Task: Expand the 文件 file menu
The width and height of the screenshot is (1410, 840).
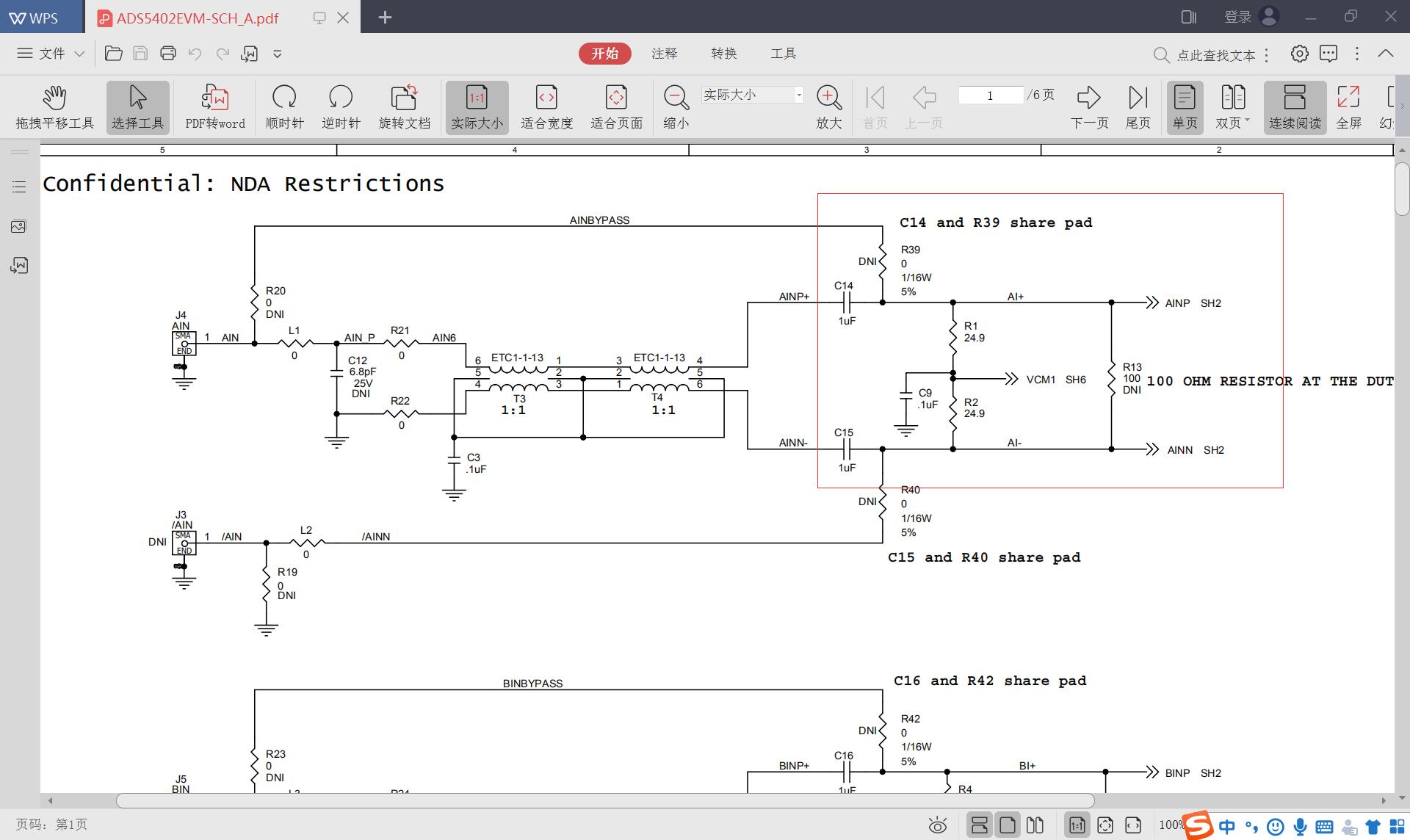Action: click(x=51, y=54)
